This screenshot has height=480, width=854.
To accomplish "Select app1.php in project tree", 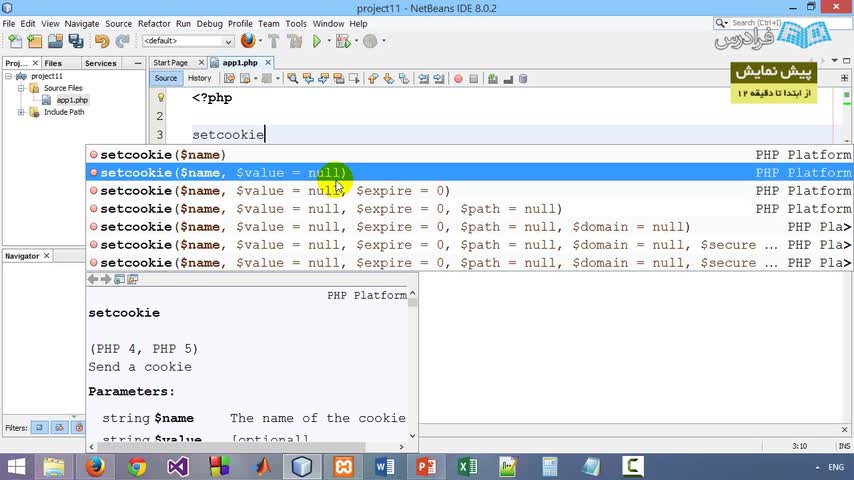I will click(72, 100).
